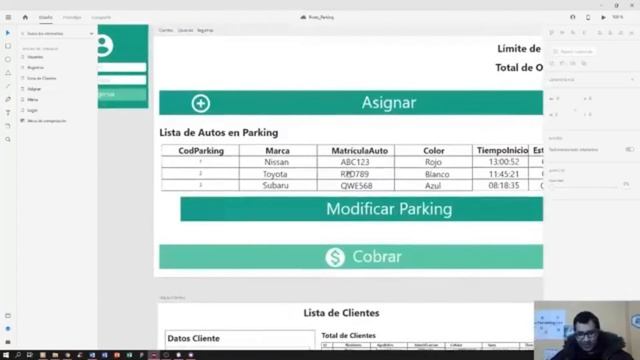This screenshot has width=640, height=360.
Task: Click the 'TiempoInicio' column header
Action: point(502,150)
